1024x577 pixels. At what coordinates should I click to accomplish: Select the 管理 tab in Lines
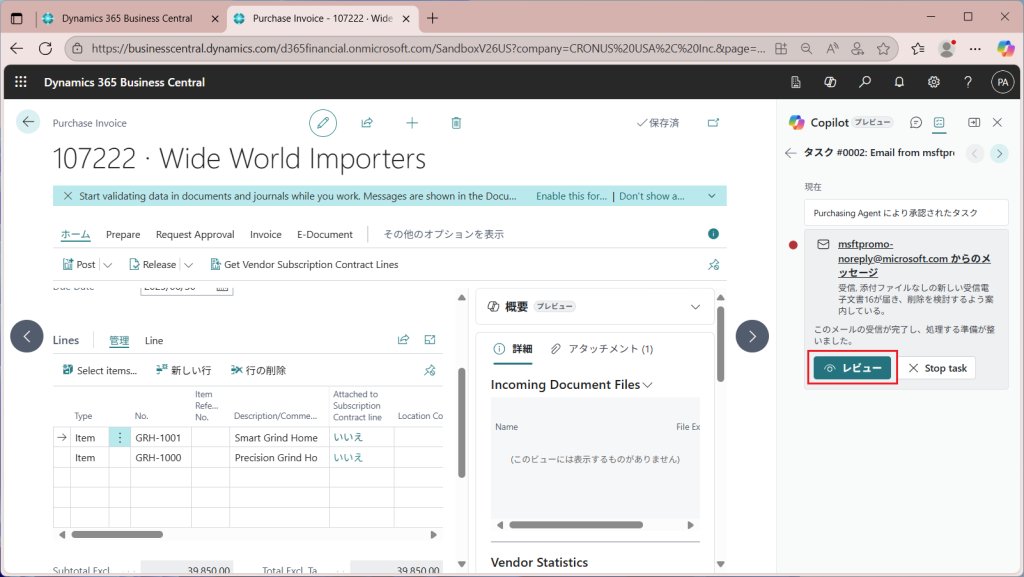click(x=119, y=340)
